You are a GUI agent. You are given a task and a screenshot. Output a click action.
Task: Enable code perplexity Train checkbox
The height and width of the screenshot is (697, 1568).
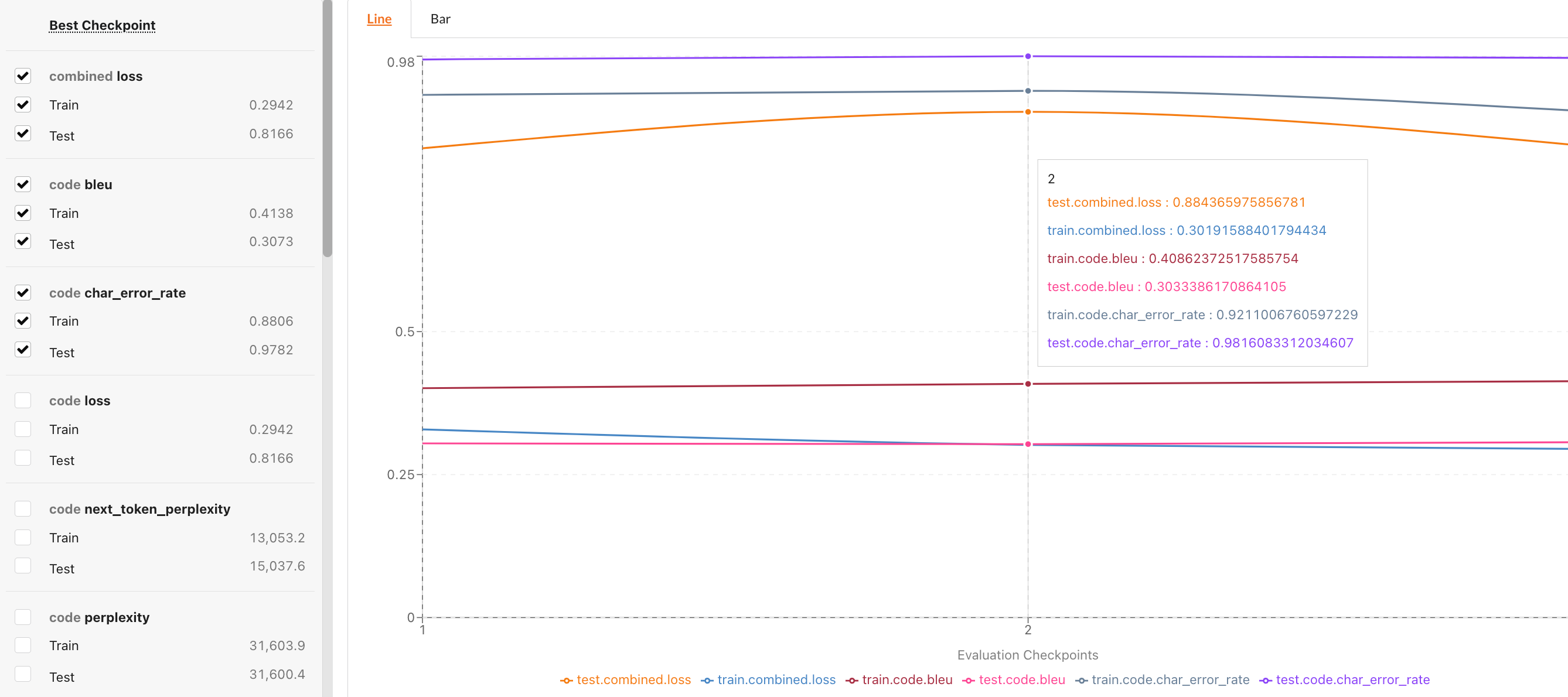click(x=23, y=645)
